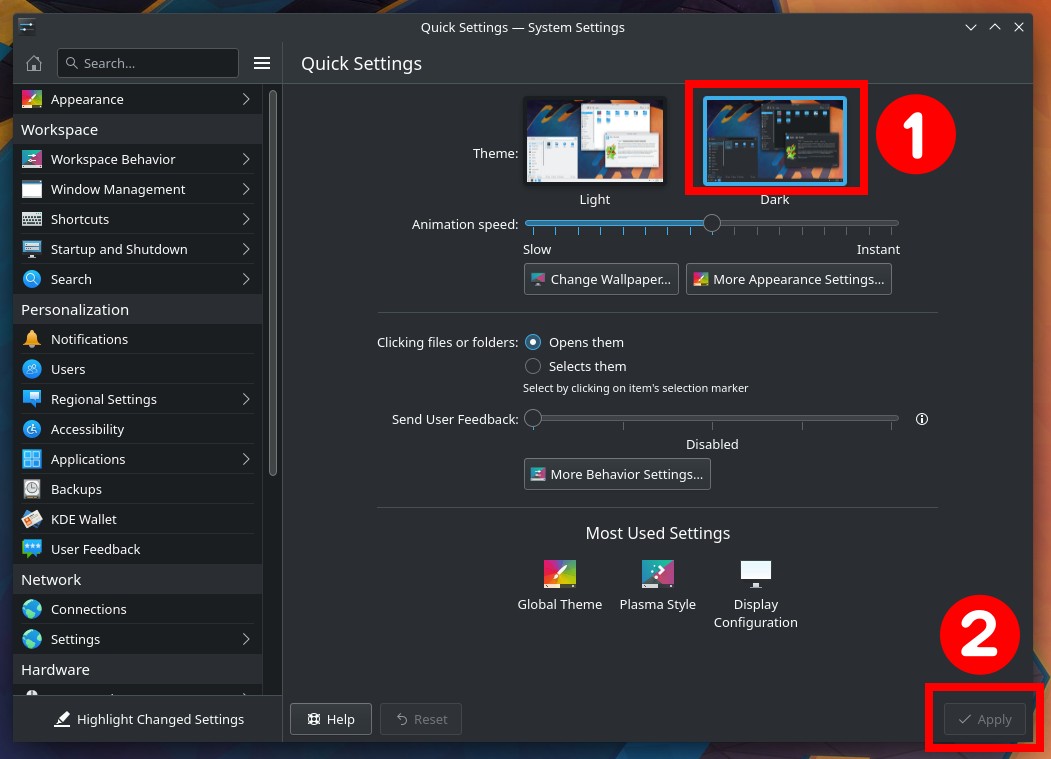Click the Search settings input field

(x=148, y=63)
